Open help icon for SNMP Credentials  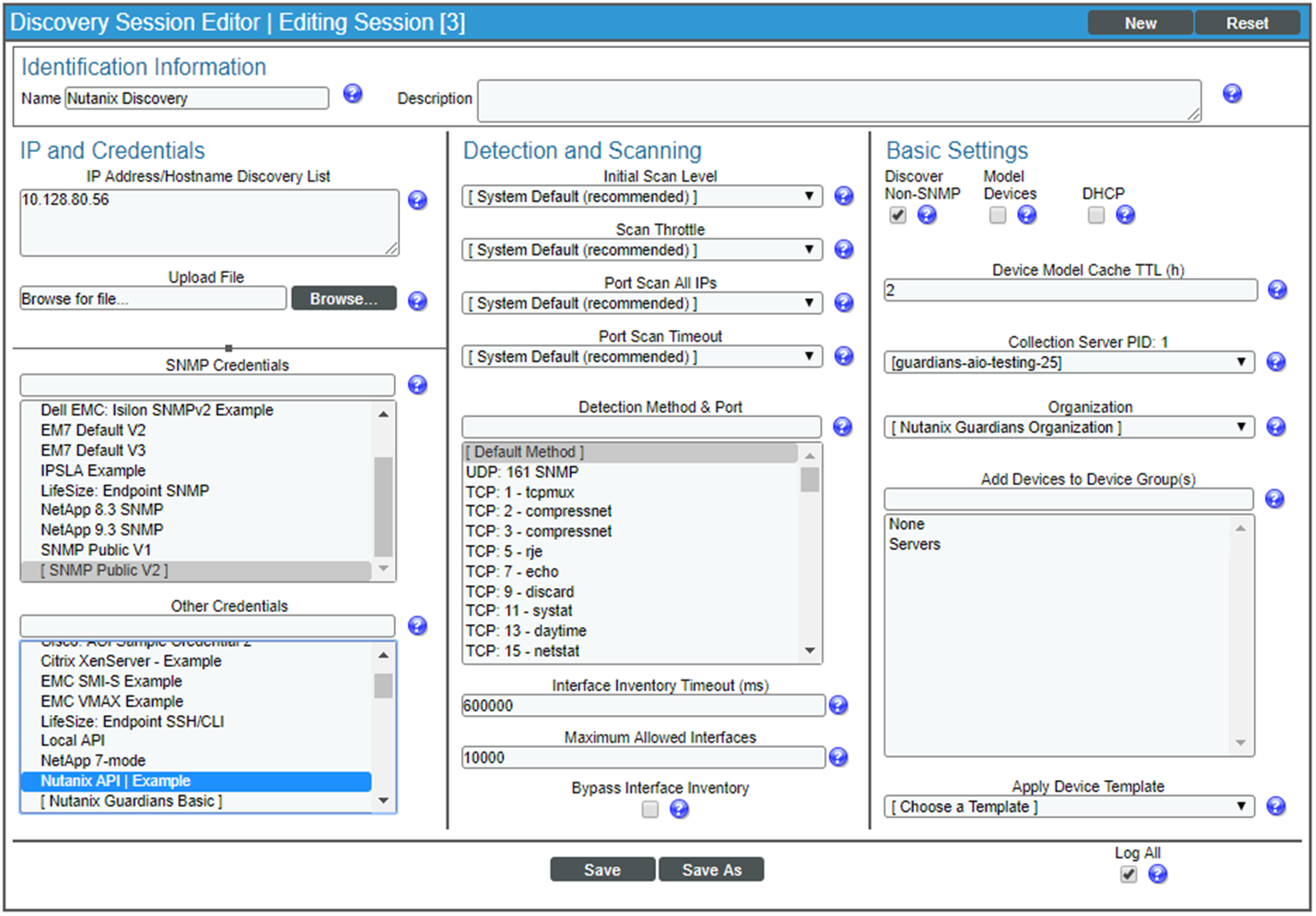coord(418,384)
